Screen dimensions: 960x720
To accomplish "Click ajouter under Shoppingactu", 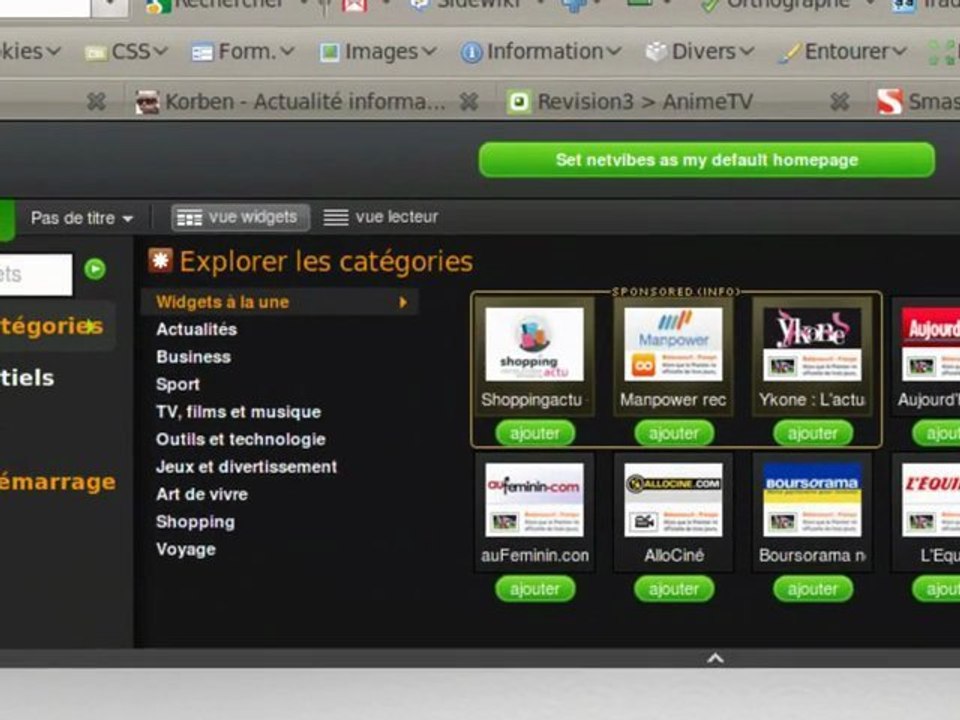I will pyautogui.click(x=535, y=433).
